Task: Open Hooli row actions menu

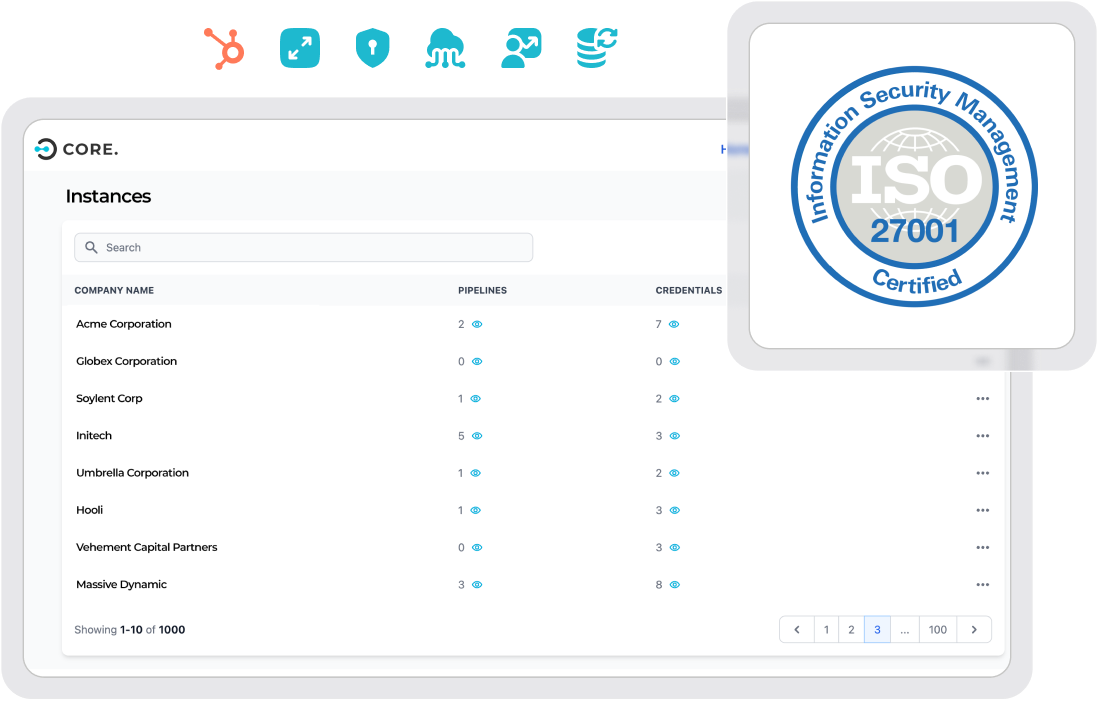Action: (x=982, y=510)
